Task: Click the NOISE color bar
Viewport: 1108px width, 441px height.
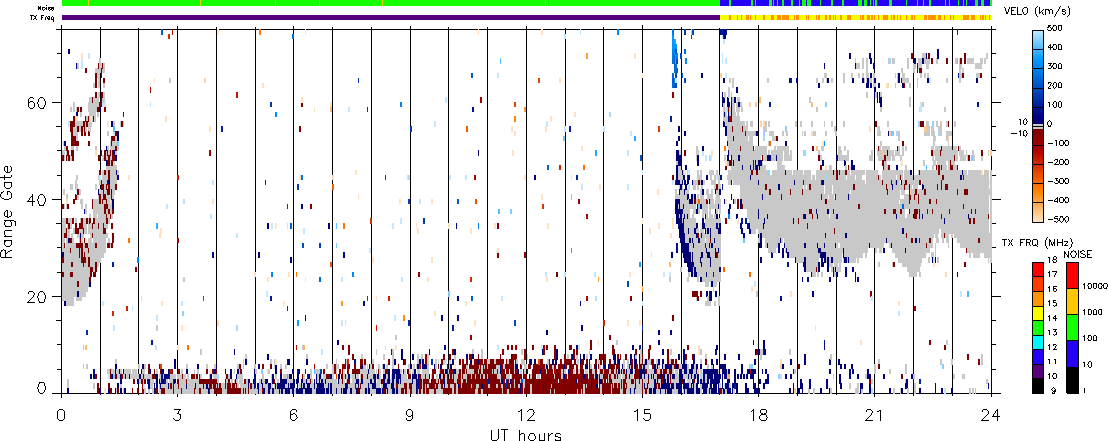Action: coord(1071,327)
